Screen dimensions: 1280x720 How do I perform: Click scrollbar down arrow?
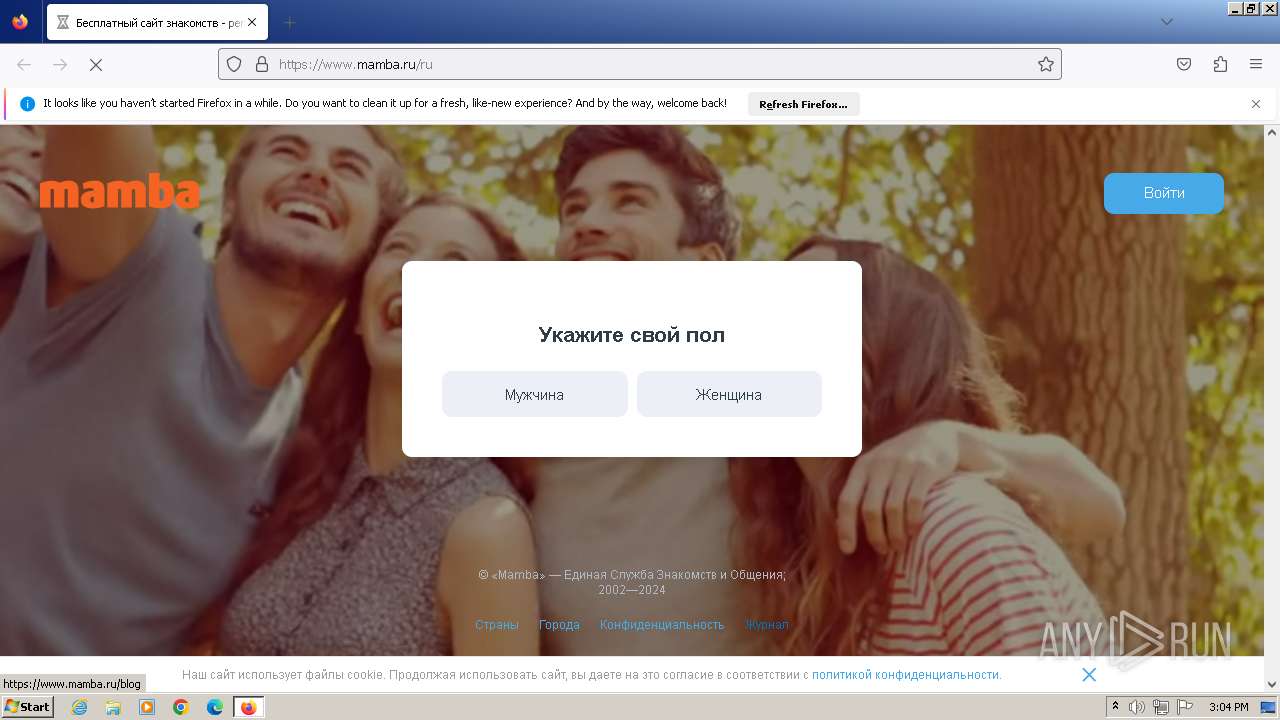coord(1272,685)
